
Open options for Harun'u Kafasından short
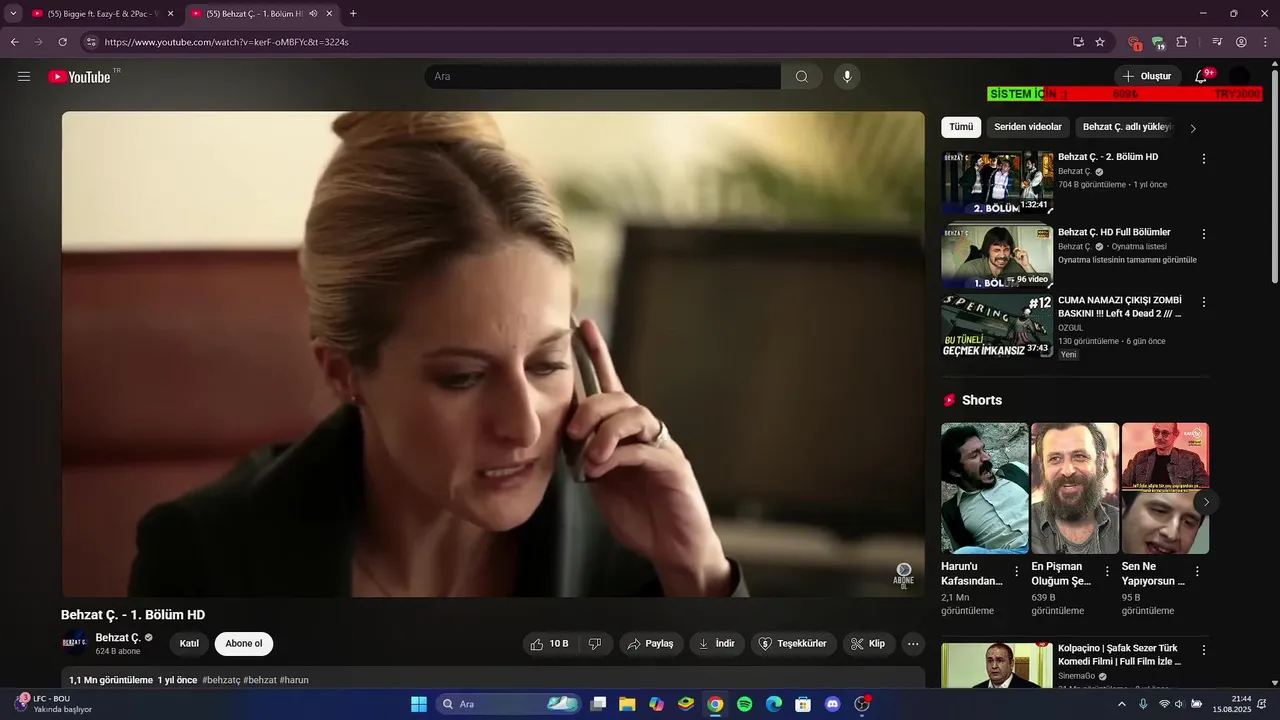coord(1017,571)
